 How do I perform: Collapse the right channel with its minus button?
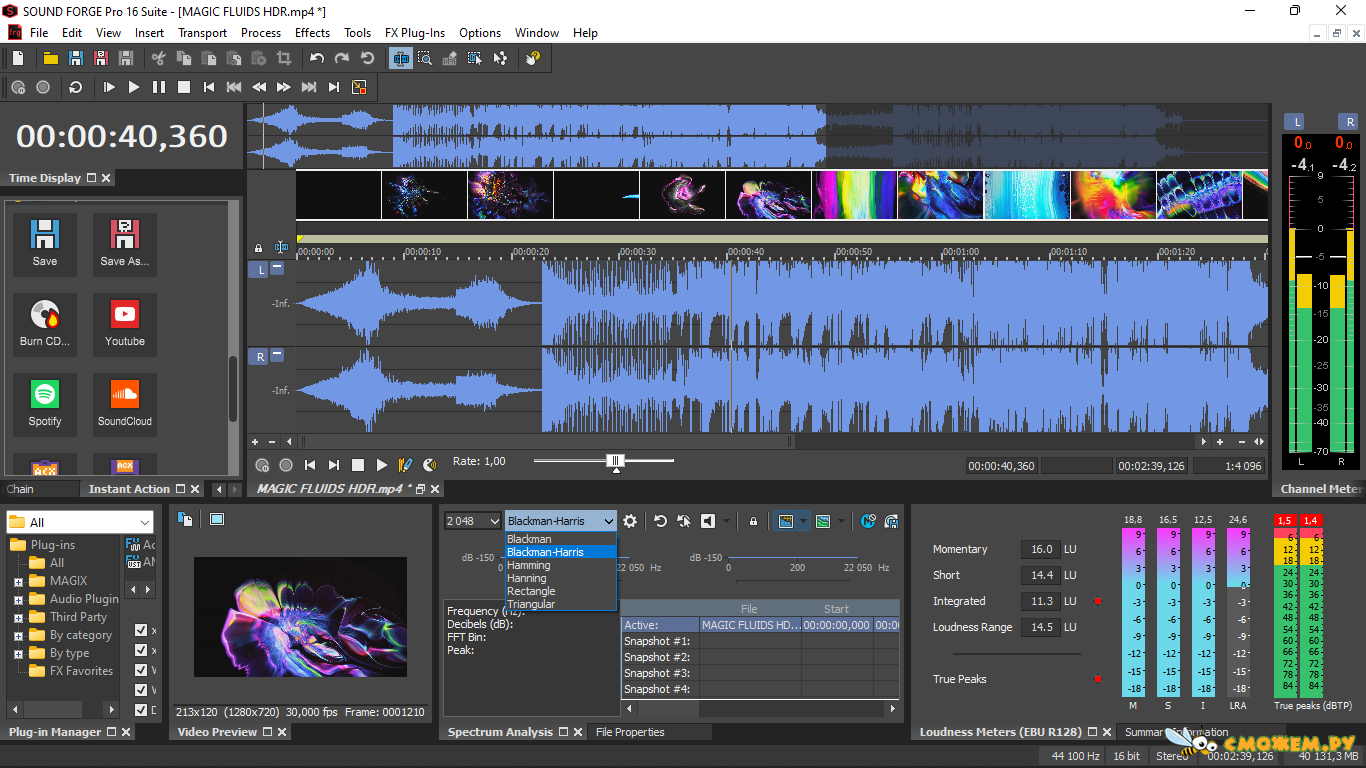pos(277,355)
